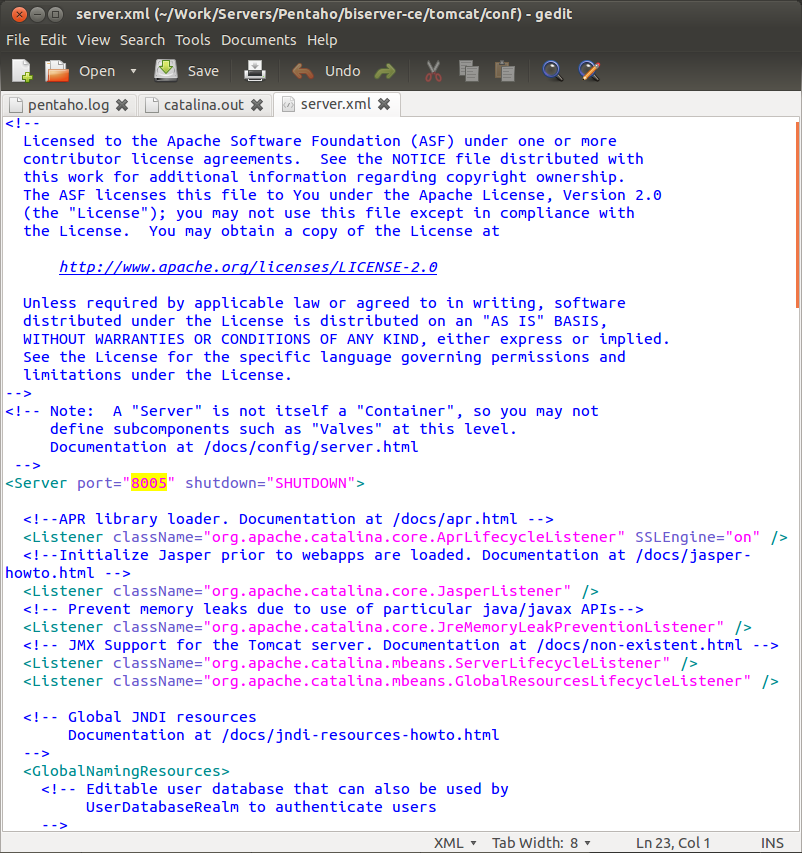Undo the last change arrow icon
Image resolution: width=802 pixels, height=853 pixels.
point(303,71)
